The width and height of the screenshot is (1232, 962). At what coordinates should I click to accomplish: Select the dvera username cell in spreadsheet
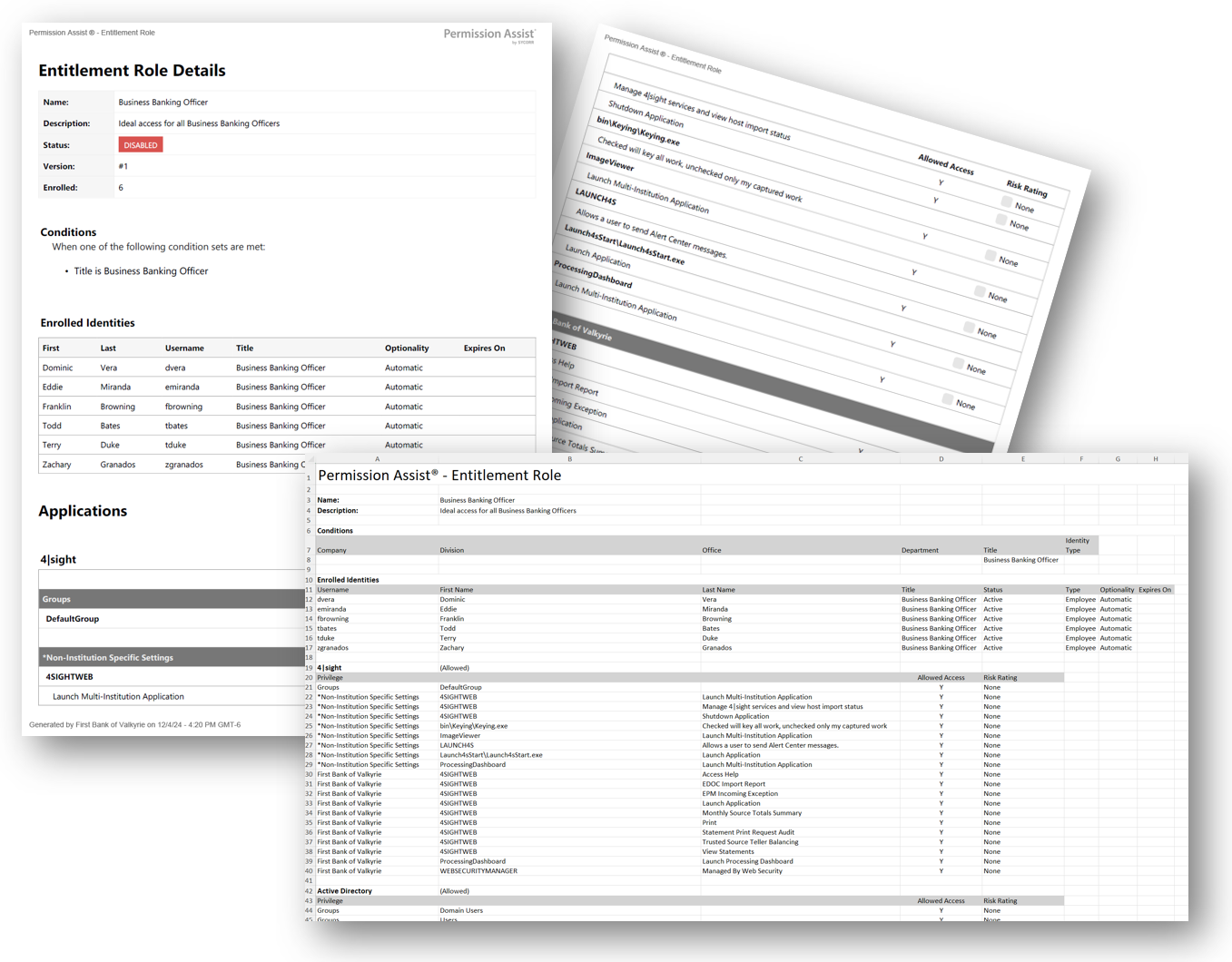point(326,600)
